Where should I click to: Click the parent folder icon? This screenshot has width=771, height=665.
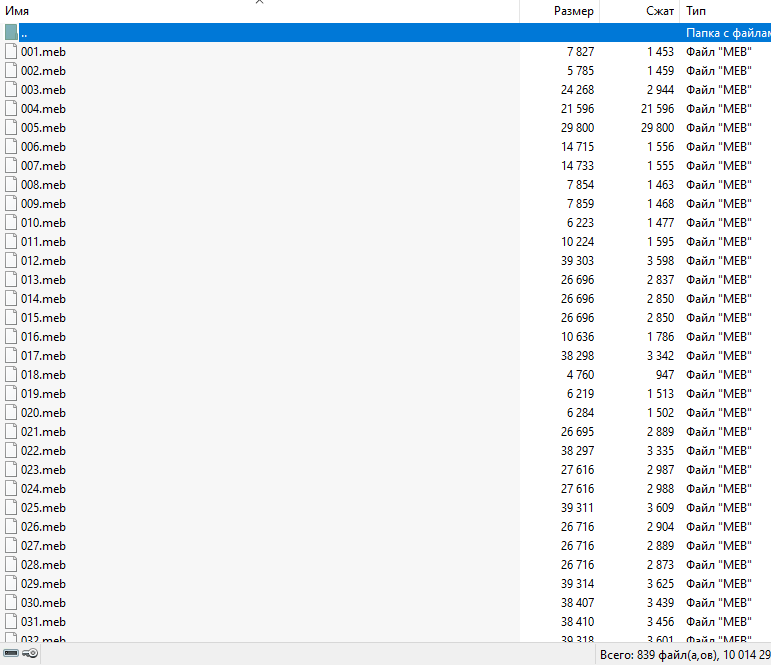point(11,32)
